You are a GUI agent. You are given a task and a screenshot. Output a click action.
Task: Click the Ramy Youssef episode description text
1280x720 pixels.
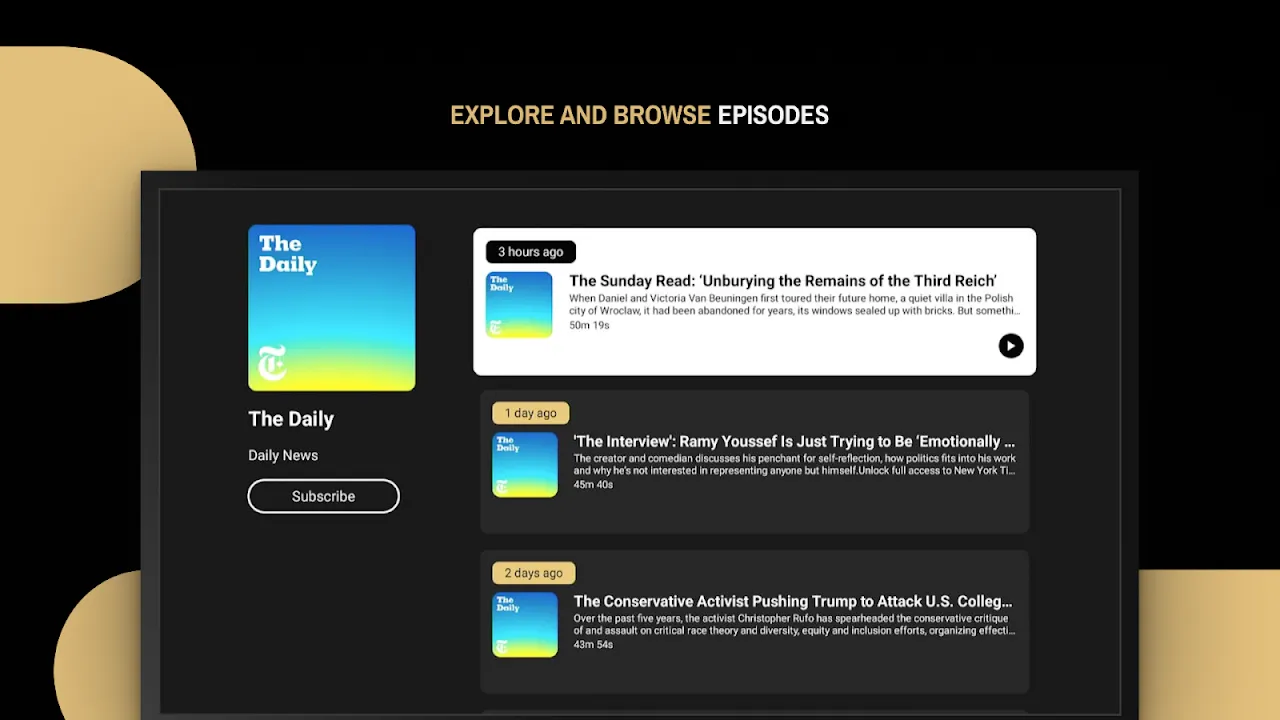point(795,465)
